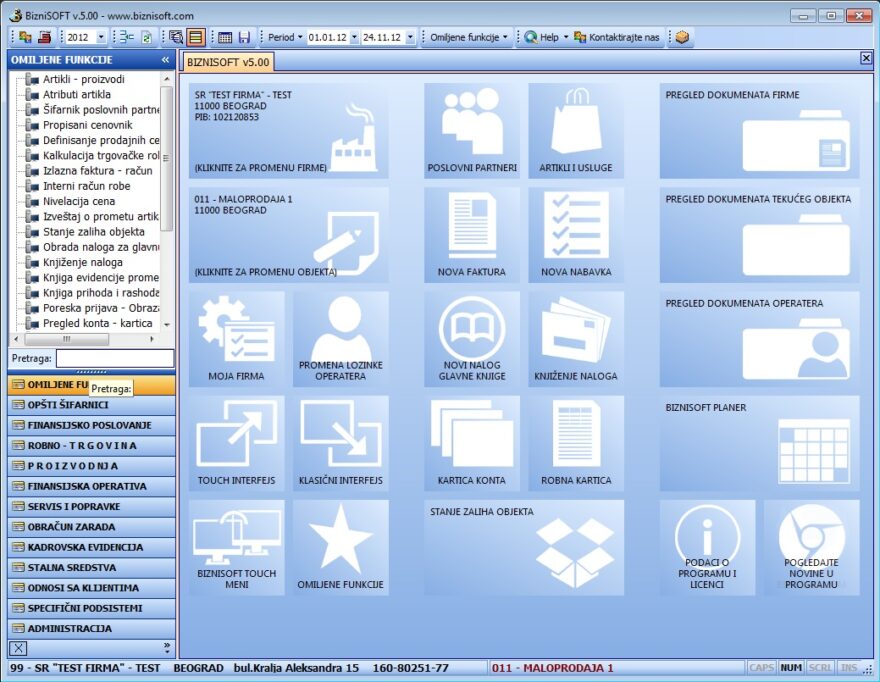Open Proizvodnja menu section
The height and width of the screenshot is (682, 880).
coord(91,466)
